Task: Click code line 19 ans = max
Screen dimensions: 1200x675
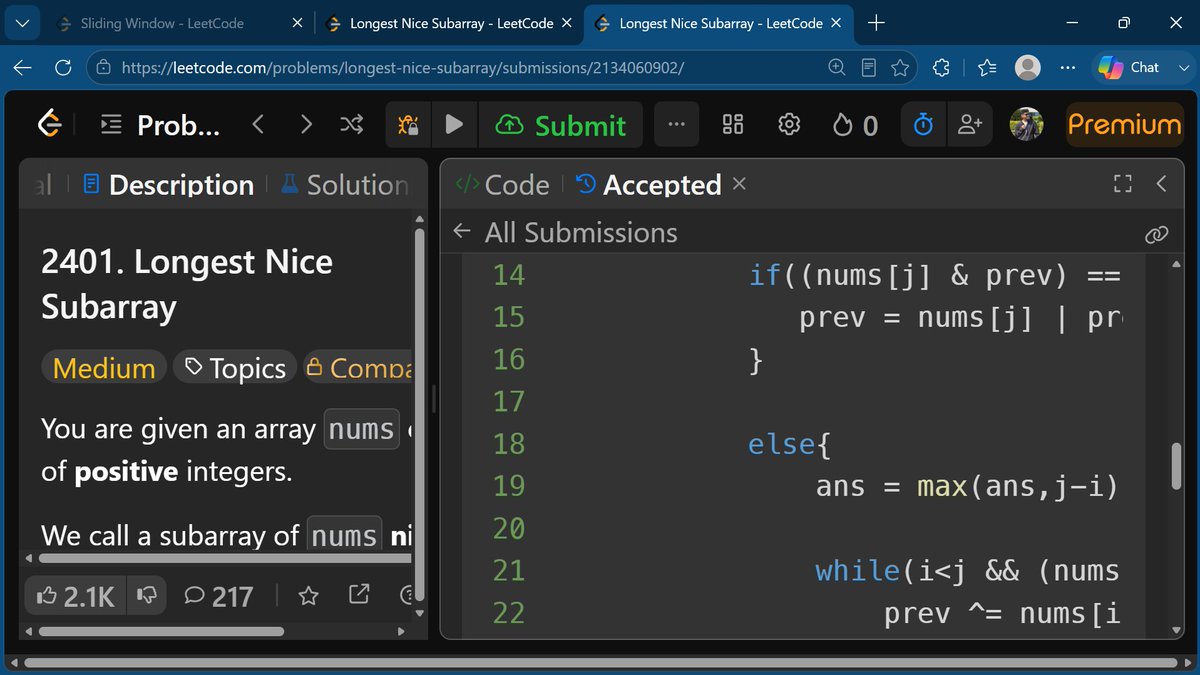Action: [966, 486]
